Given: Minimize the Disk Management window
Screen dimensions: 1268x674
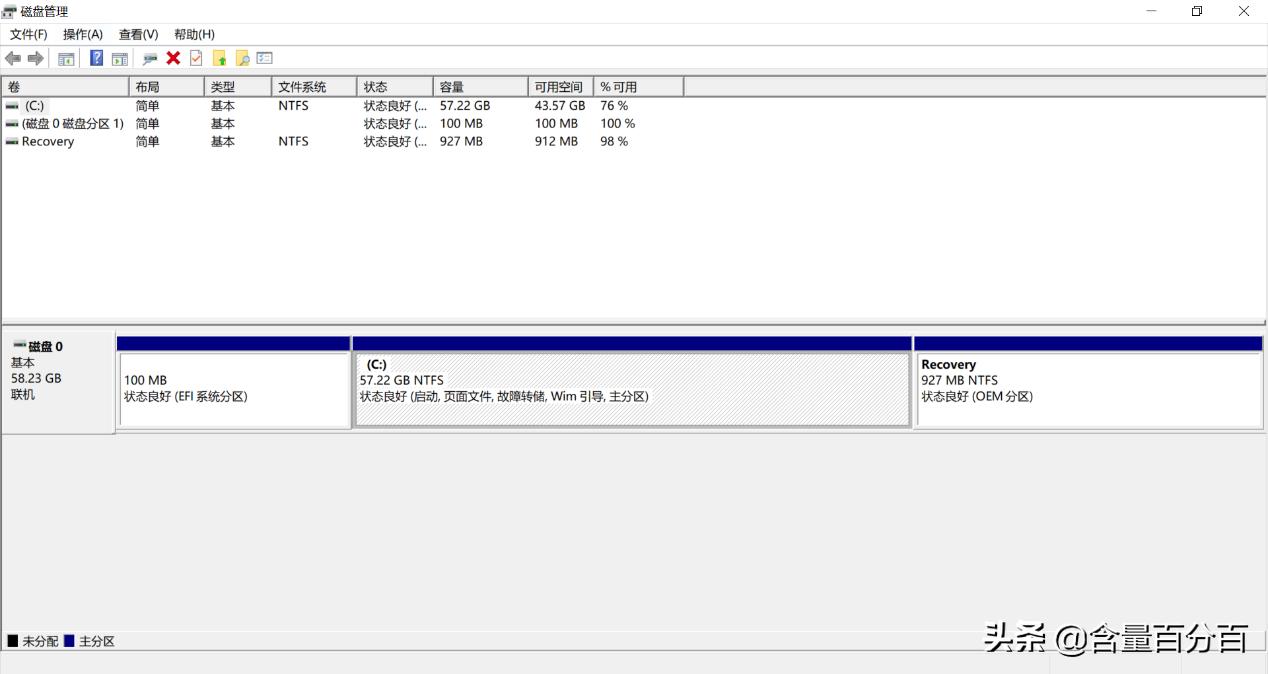Looking at the screenshot, I should 1151,11.
